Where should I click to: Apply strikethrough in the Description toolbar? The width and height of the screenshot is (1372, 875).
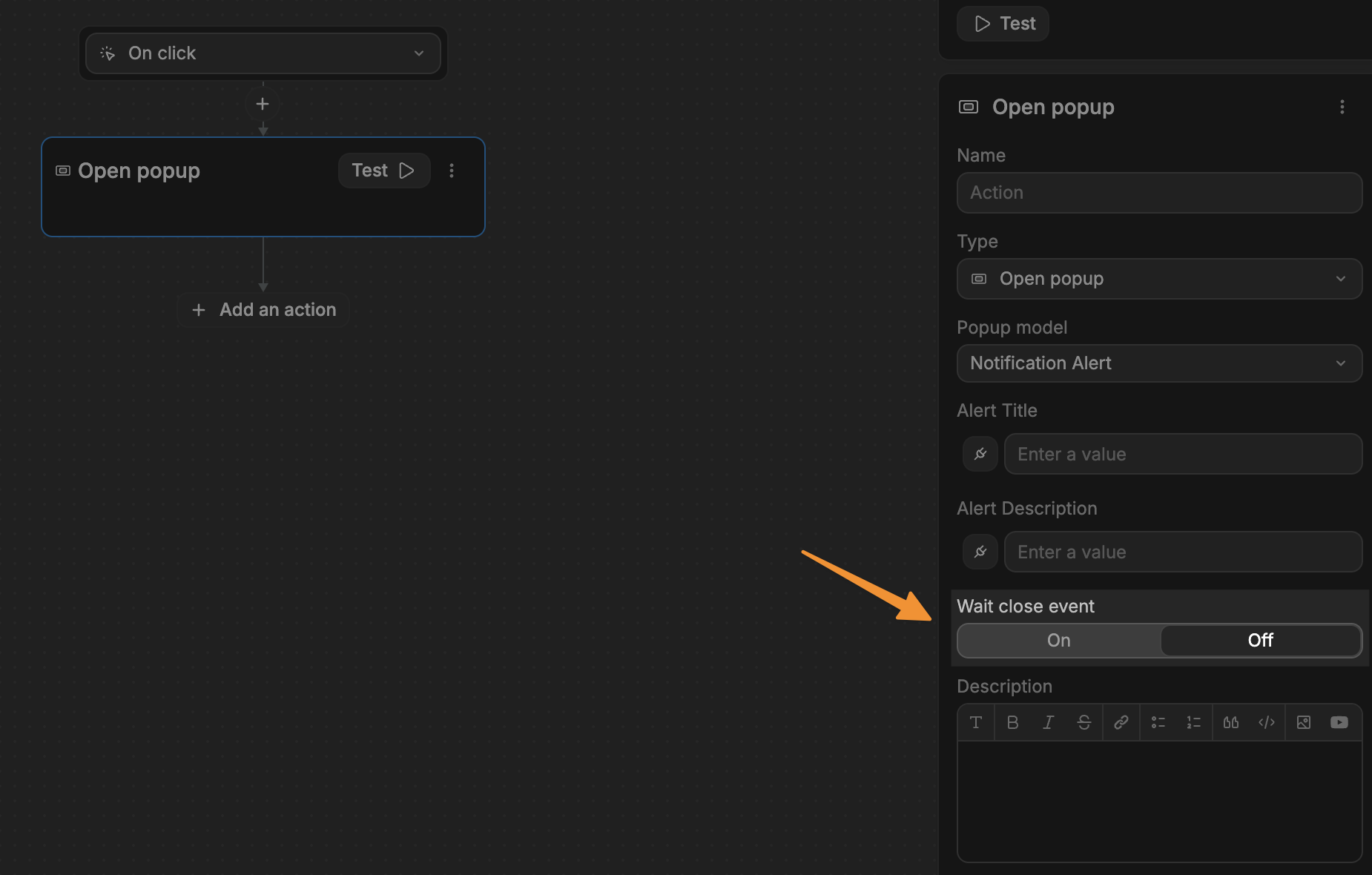[1084, 722]
